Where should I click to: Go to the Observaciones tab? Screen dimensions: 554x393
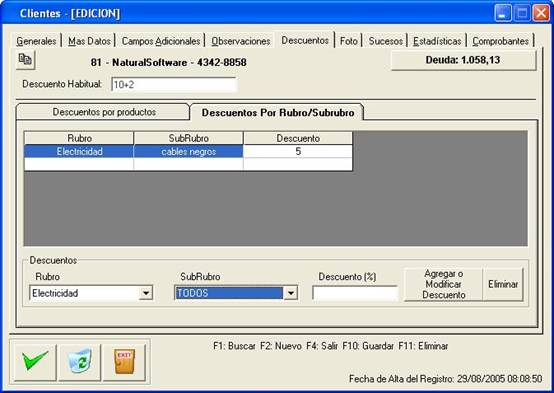pyautogui.click(x=241, y=41)
